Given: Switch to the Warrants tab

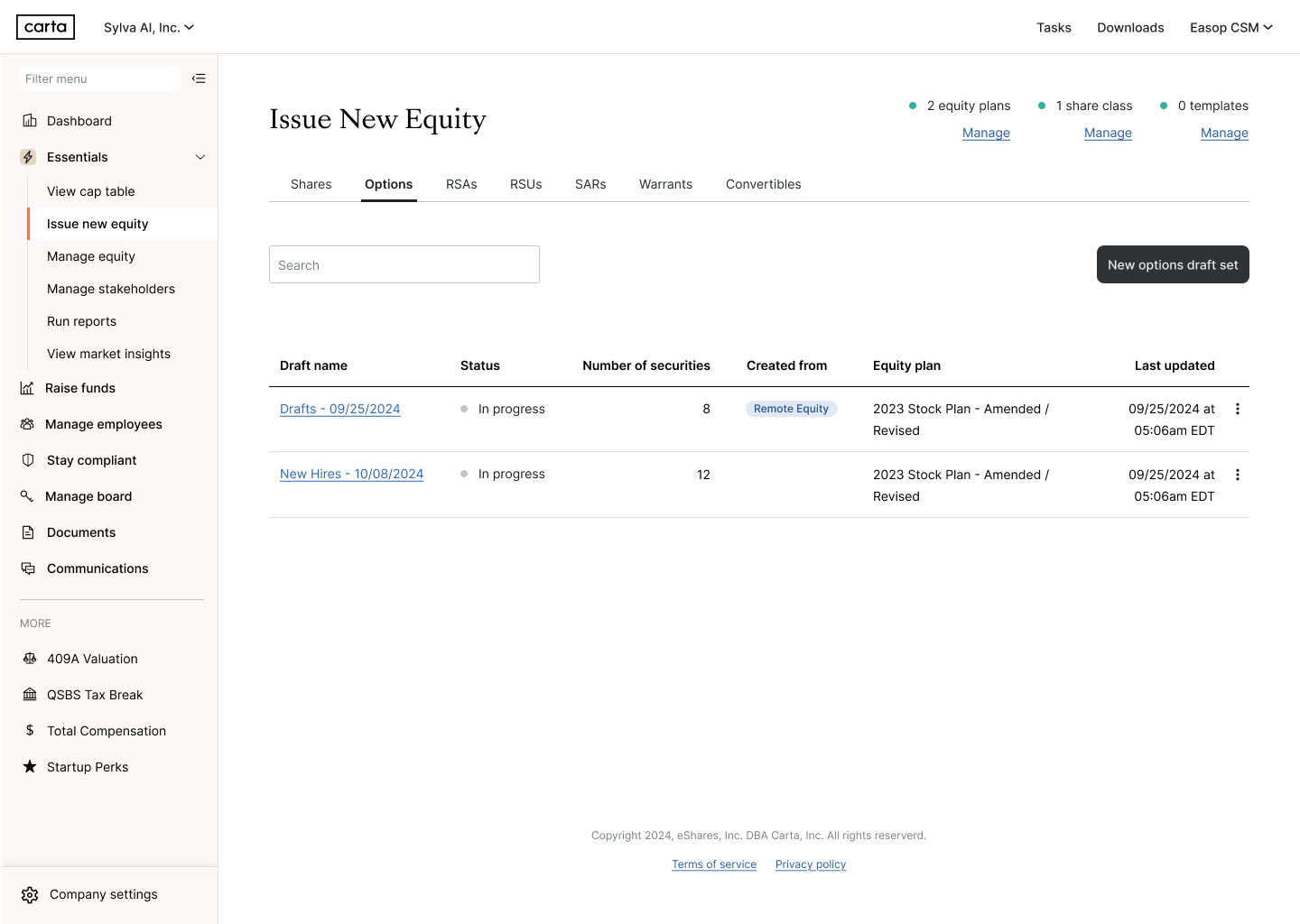Looking at the screenshot, I should tap(665, 184).
